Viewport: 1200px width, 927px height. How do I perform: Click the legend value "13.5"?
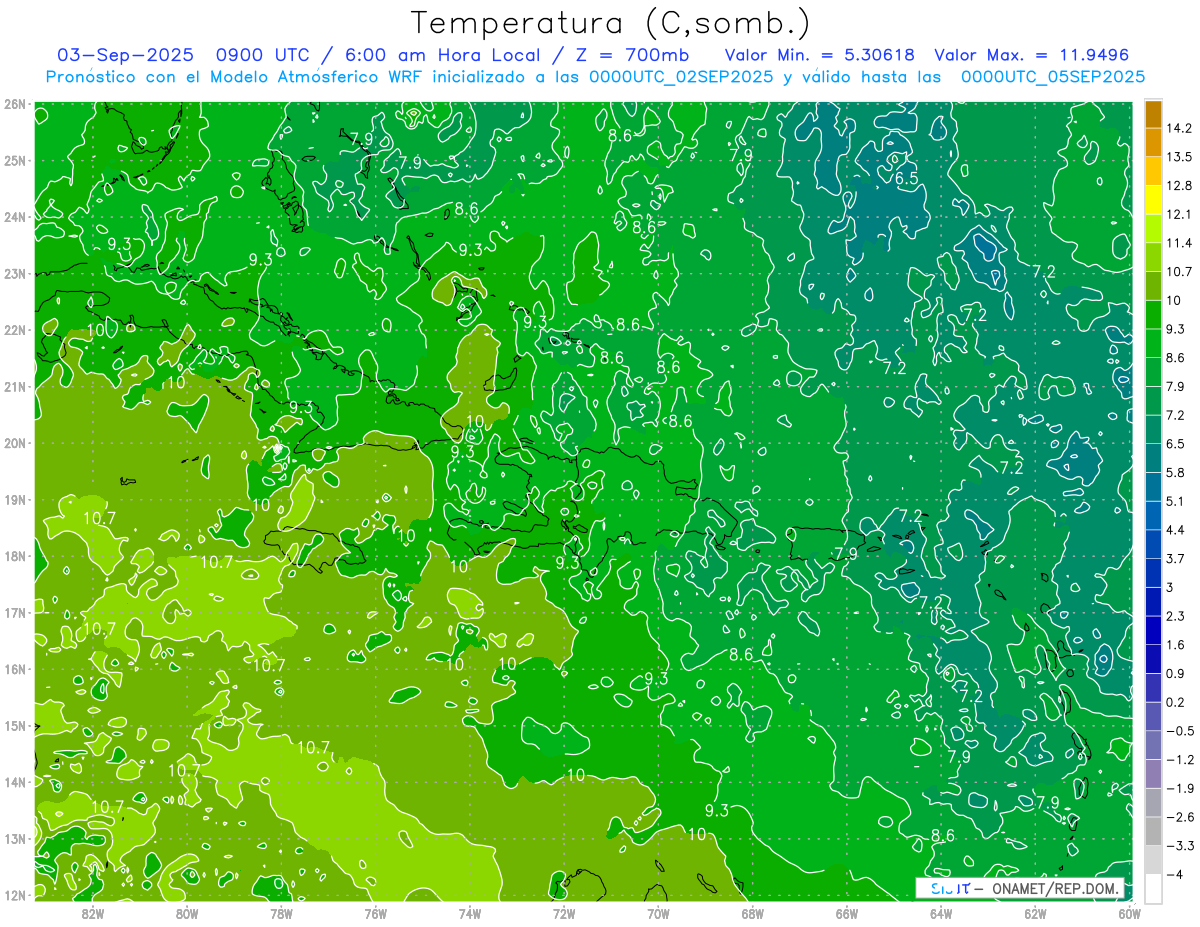(x=1179, y=157)
